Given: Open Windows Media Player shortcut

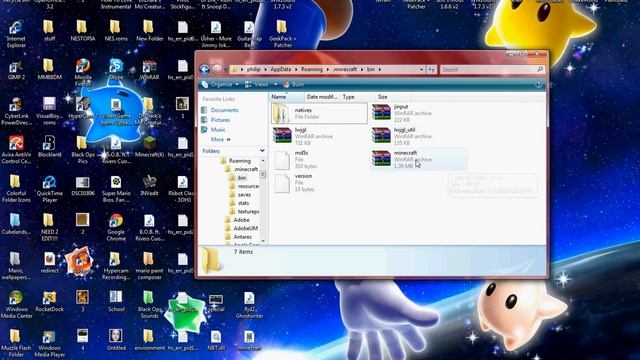Looking at the screenshot, I should 49,343.
